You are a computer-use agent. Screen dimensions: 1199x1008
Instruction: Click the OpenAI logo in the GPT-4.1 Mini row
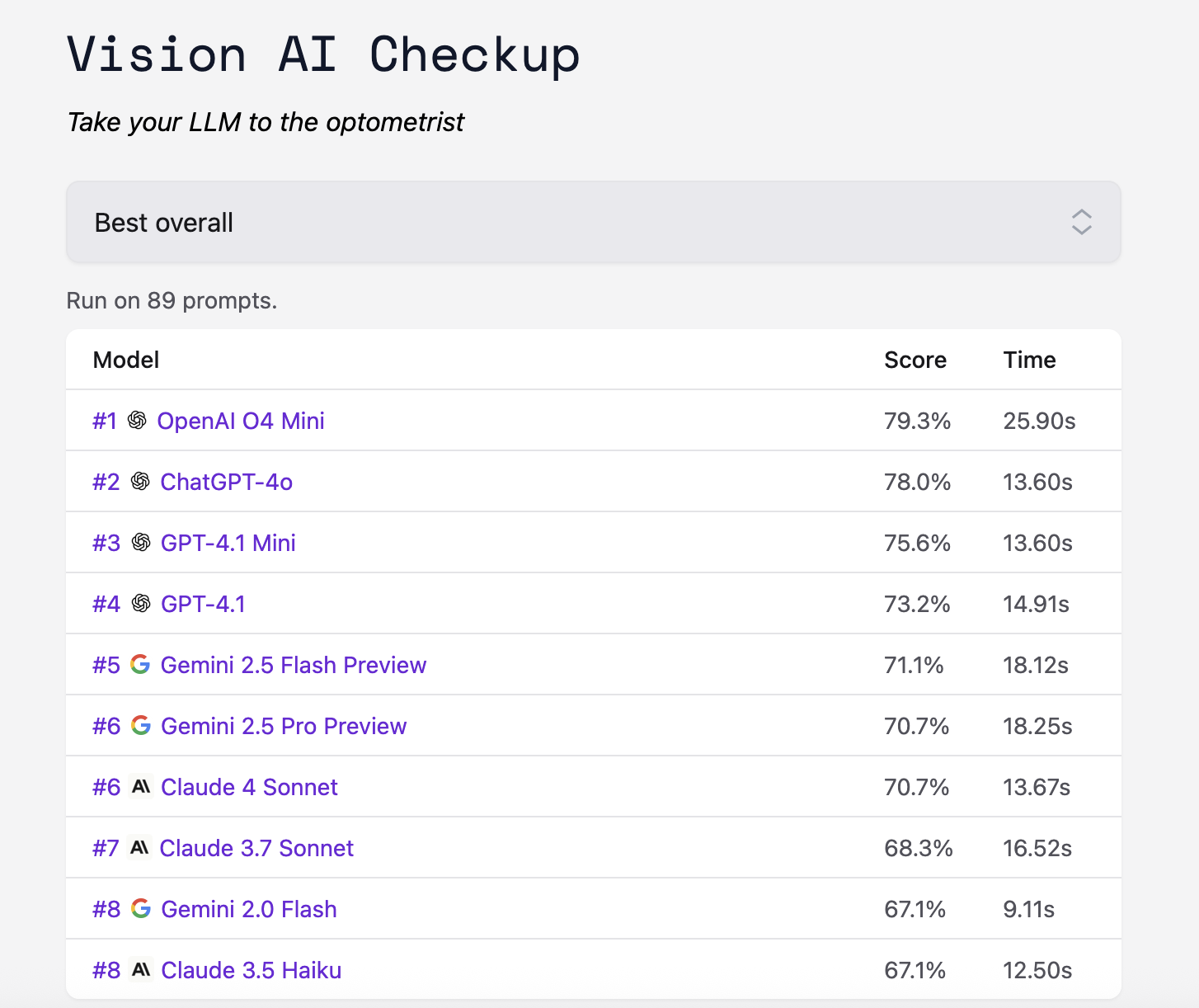coord(141,543)
